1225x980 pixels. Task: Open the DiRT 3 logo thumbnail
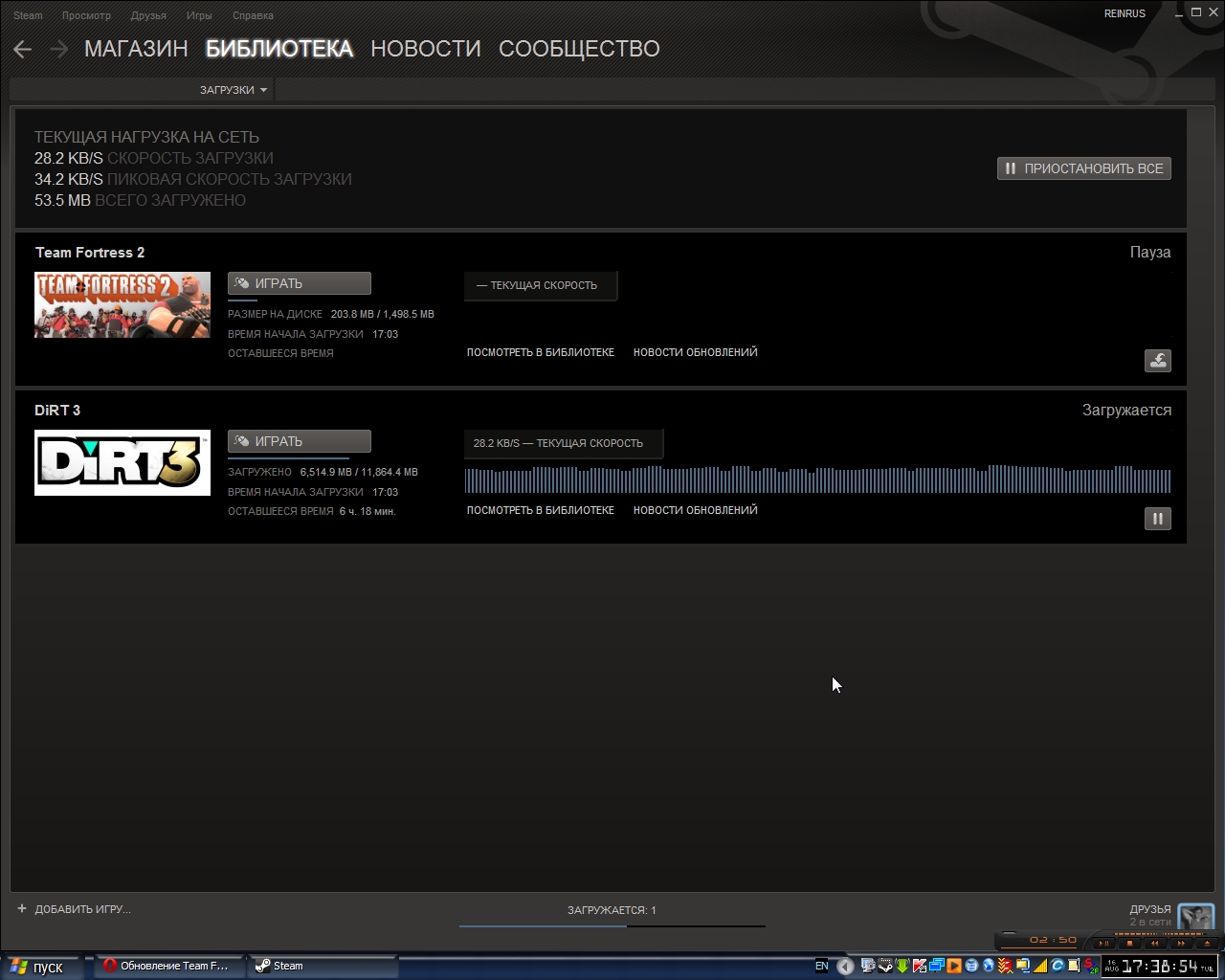122,462
